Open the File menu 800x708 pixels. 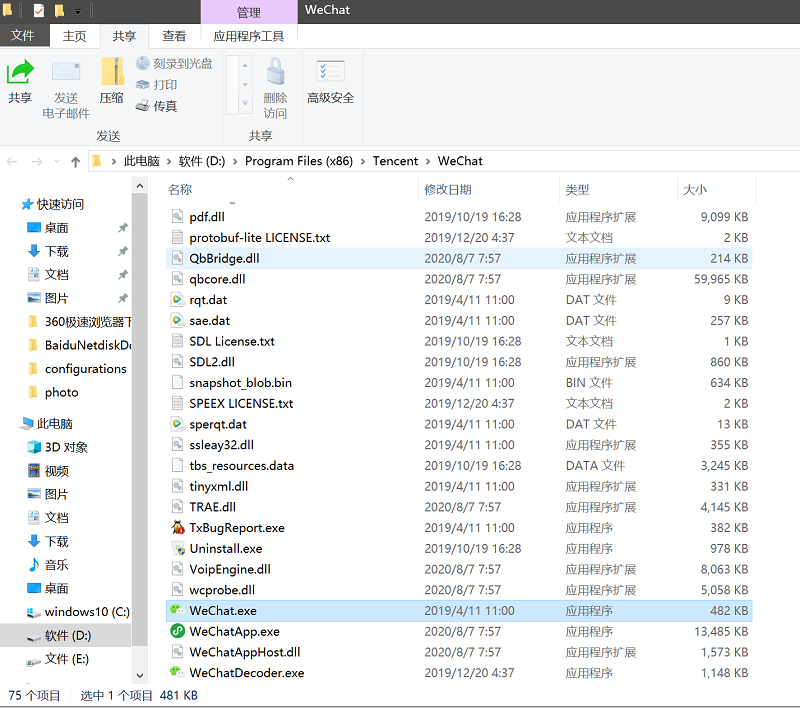click(24, 36)
